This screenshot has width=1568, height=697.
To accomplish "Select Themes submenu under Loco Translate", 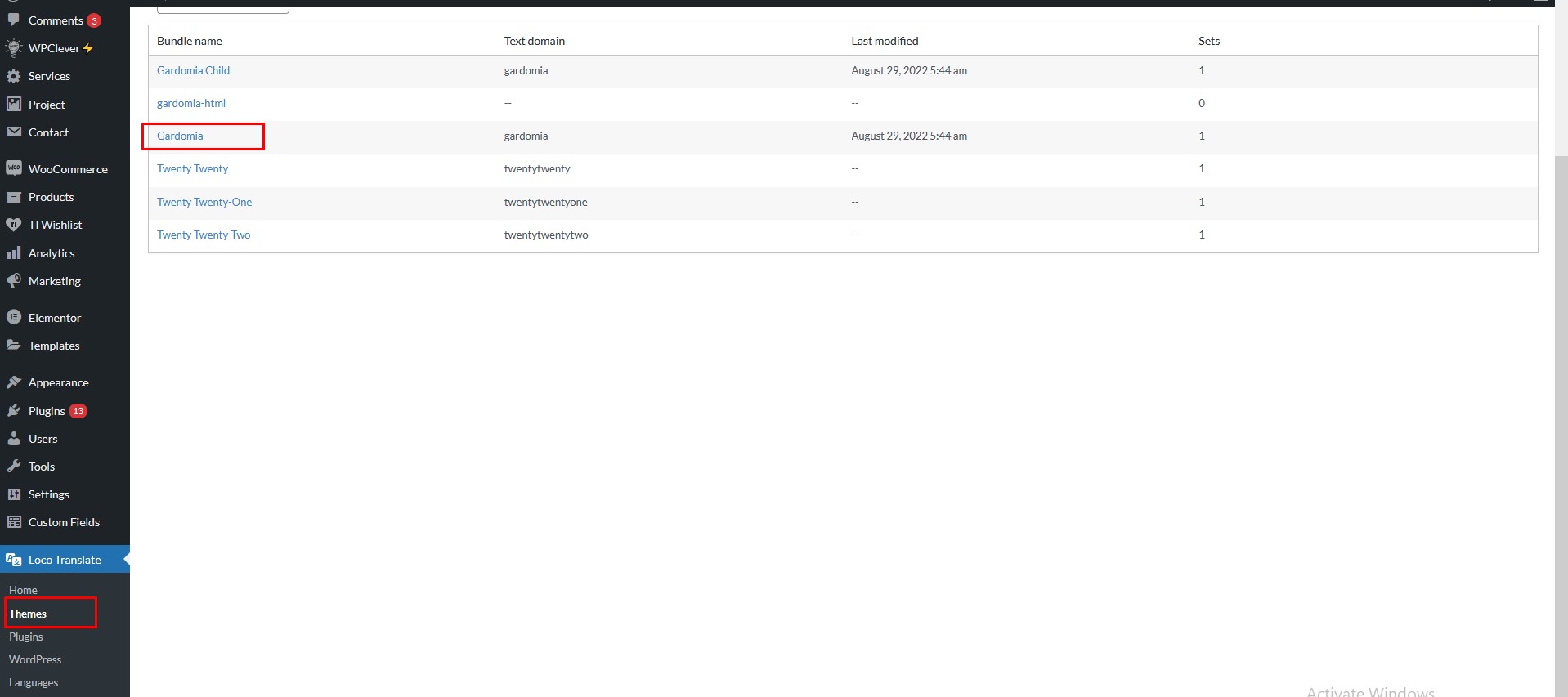I will coord(28,614).
